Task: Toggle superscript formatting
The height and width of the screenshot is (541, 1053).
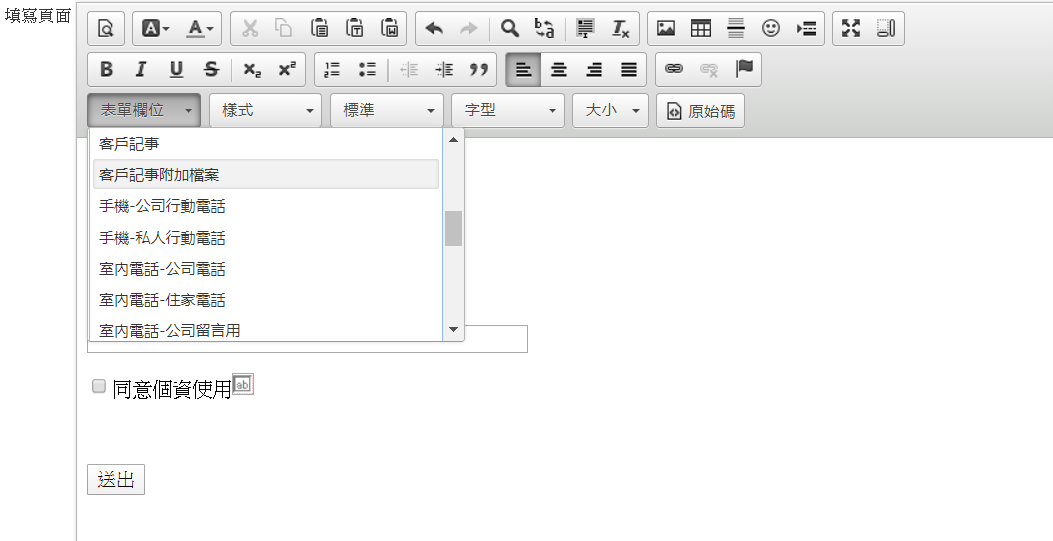Action: coord(287,69)
